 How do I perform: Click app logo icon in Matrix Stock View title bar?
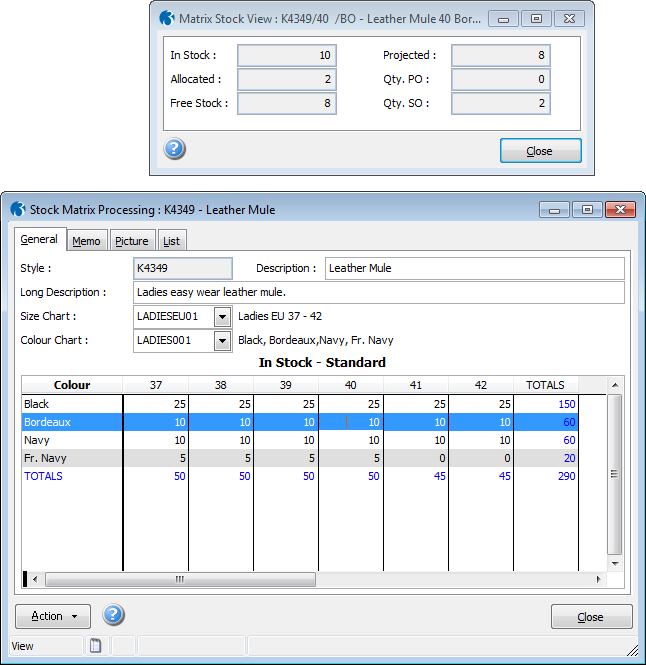click(x=167, y=18)
